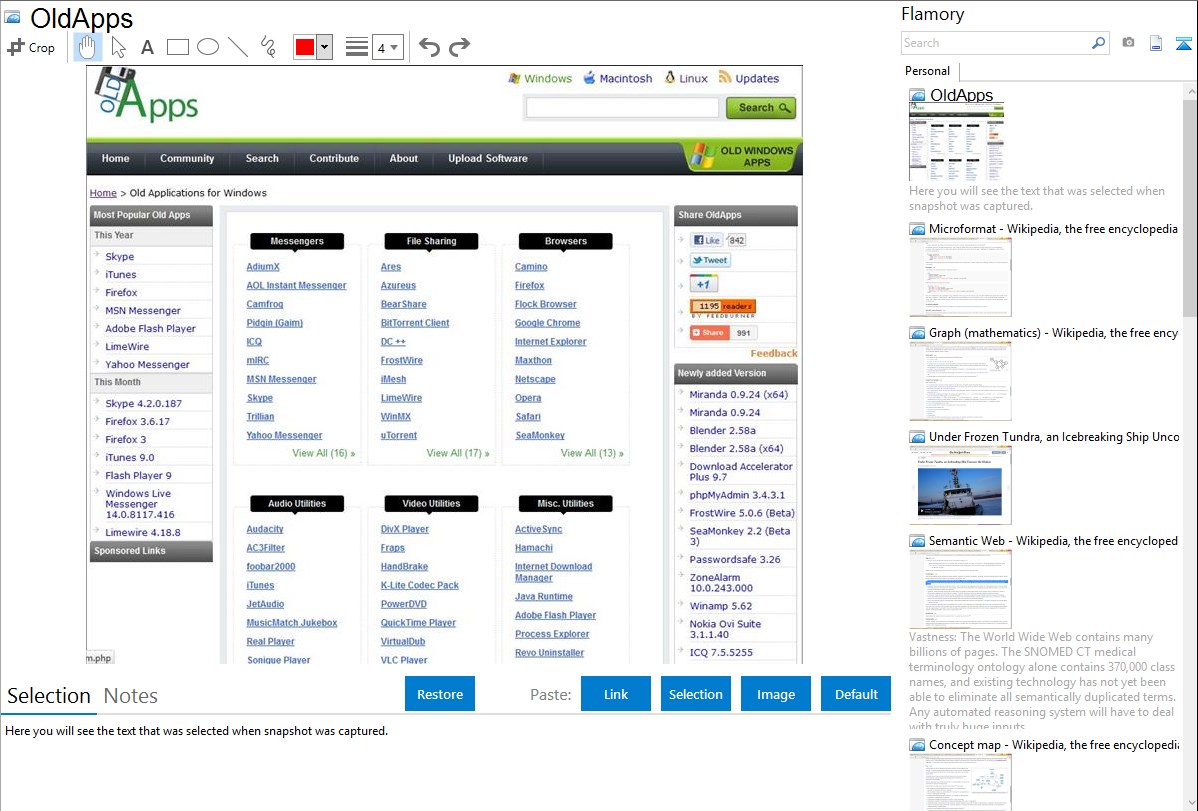The image size is (1198, 811).
Task: Click the camera capture icon
Action: point(1128,43)
